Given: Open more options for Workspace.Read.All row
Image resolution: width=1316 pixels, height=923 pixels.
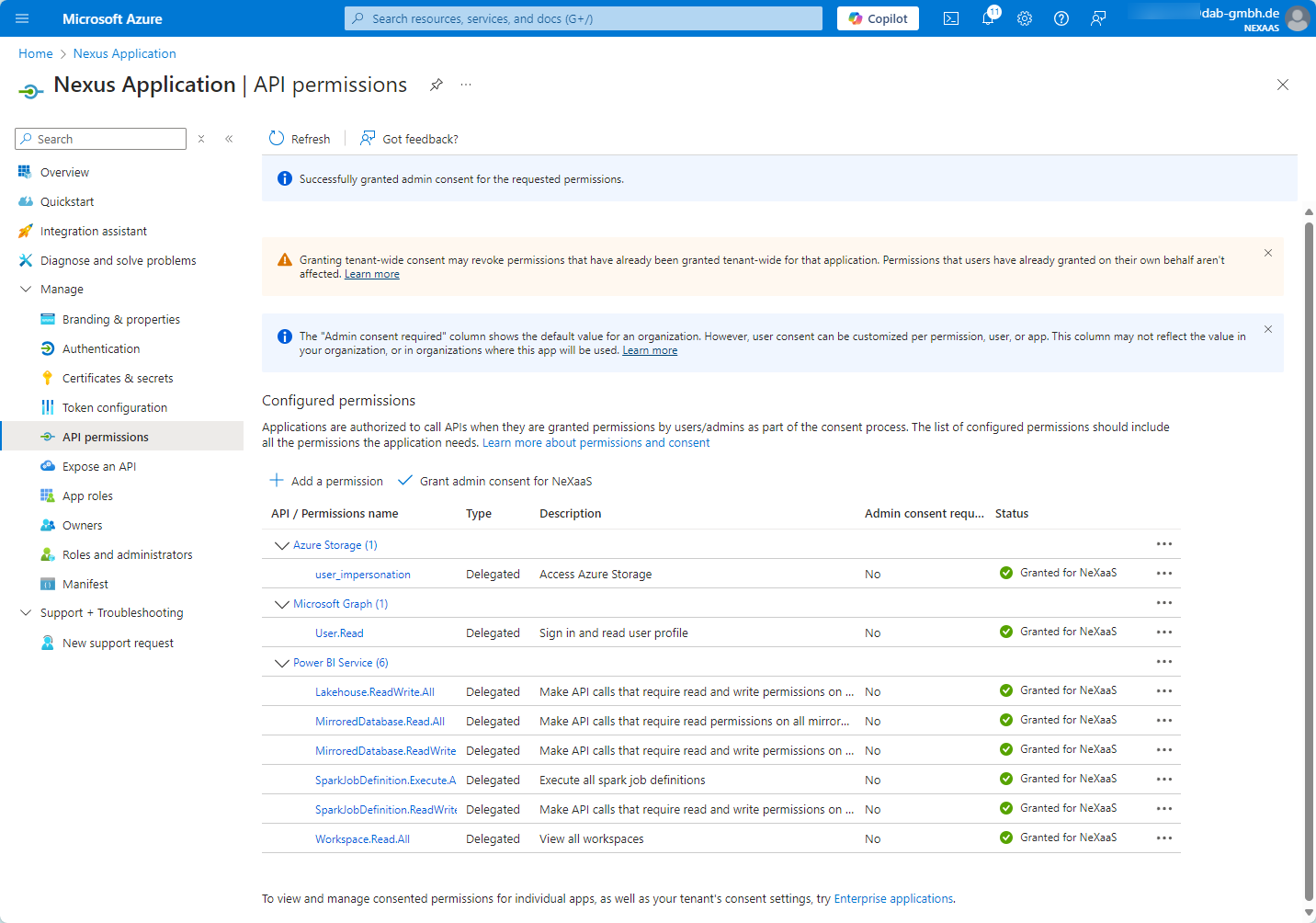Looking at the screenshot, I should 1164,838.
